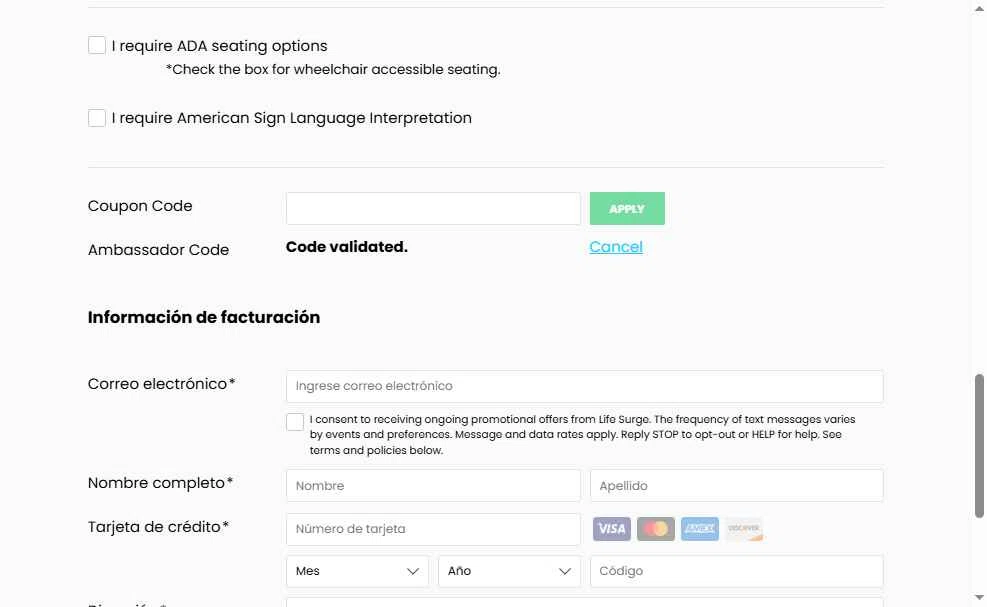Apply the coupon with the APPLY button
The height and width of the screenshot is (607, 987).
(x=627, y=208)
